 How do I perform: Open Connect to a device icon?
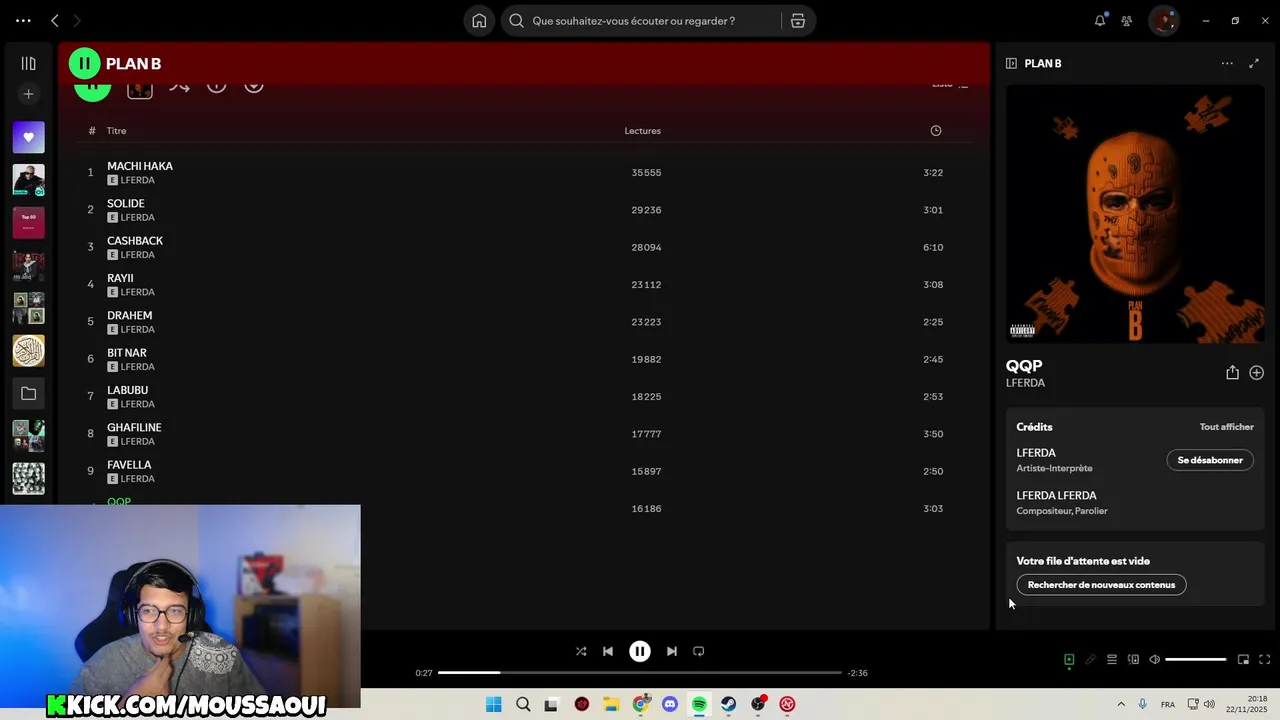tap(1133, 660)
